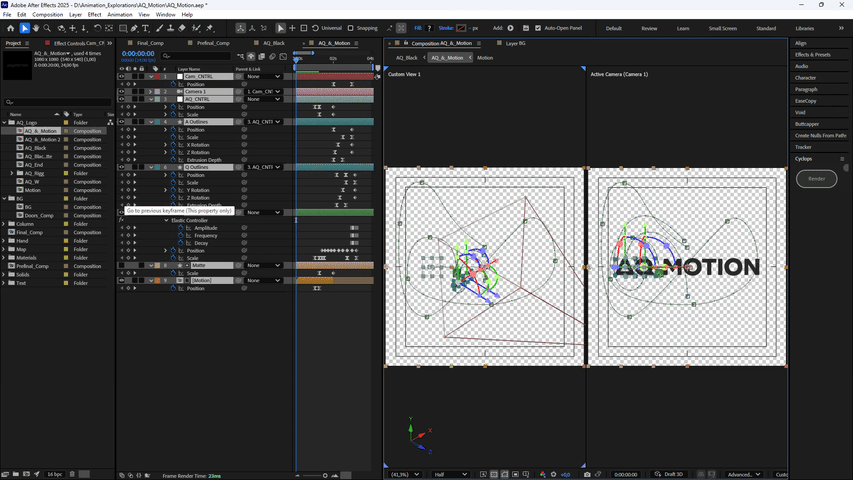Toggle the Snapping checkbox
853x480 pixels.
[x=351, y=28]
